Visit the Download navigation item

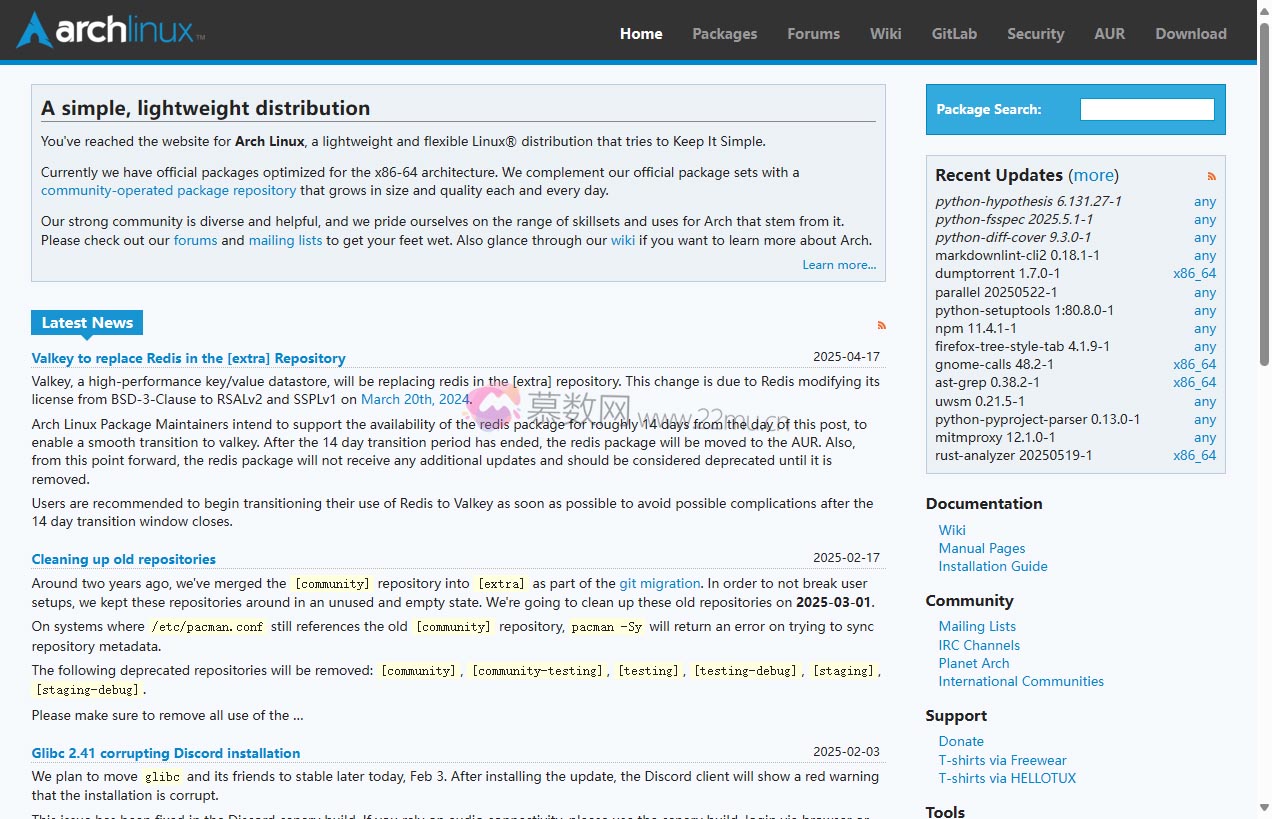[x=1190, y=33]
